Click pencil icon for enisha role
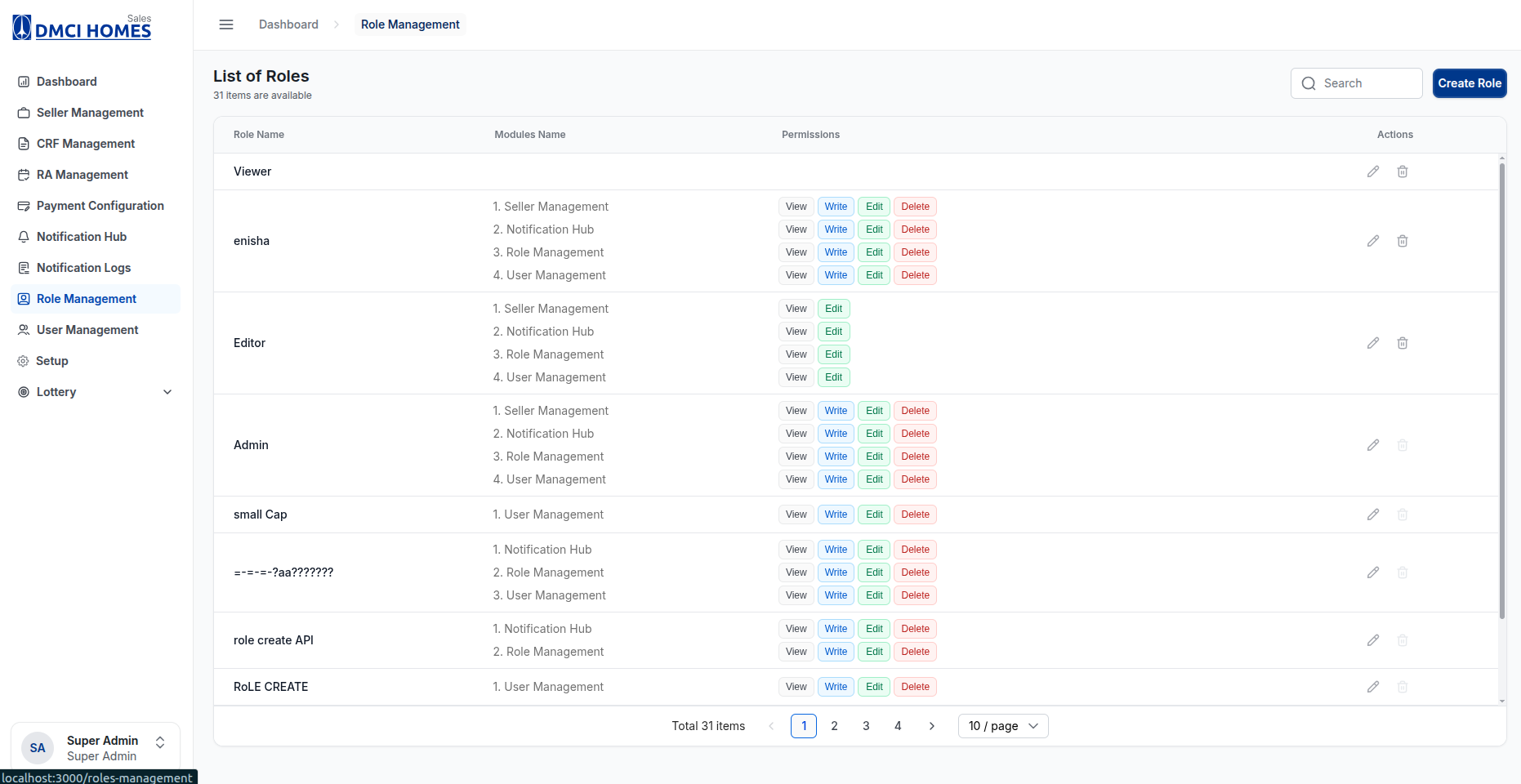 [1373, 241]
